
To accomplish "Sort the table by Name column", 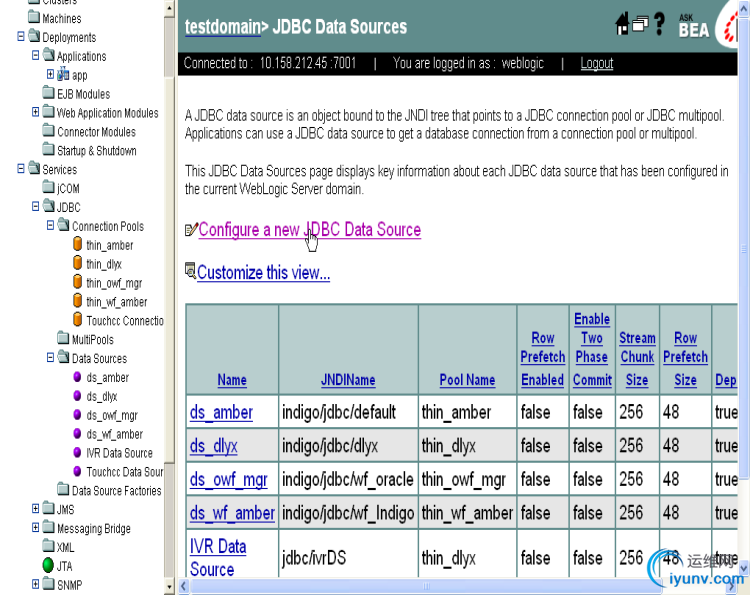I will tap(232, 380).
